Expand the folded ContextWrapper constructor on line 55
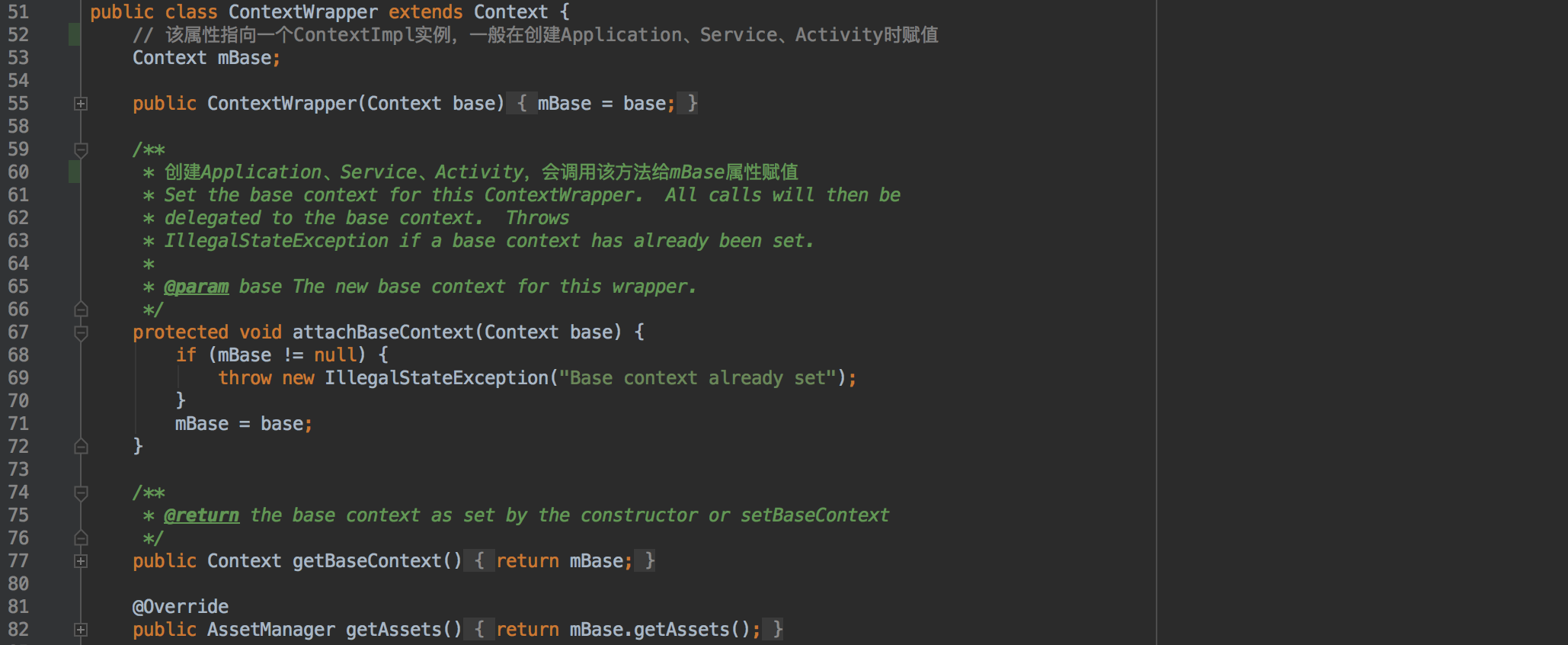The height and width of the screenshot is (645, 1568). tap(81, 104)
